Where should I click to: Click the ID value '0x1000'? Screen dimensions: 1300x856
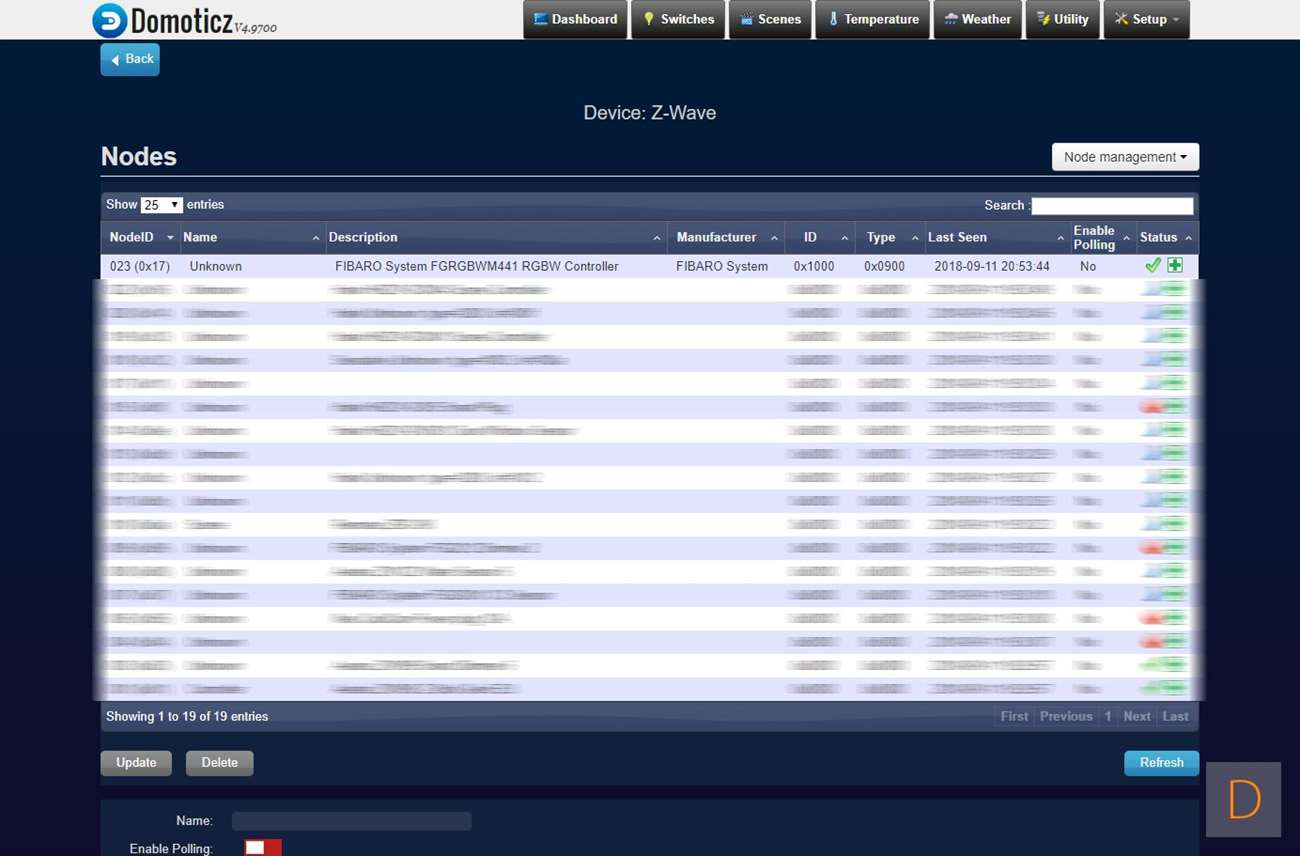click(814, 267)
